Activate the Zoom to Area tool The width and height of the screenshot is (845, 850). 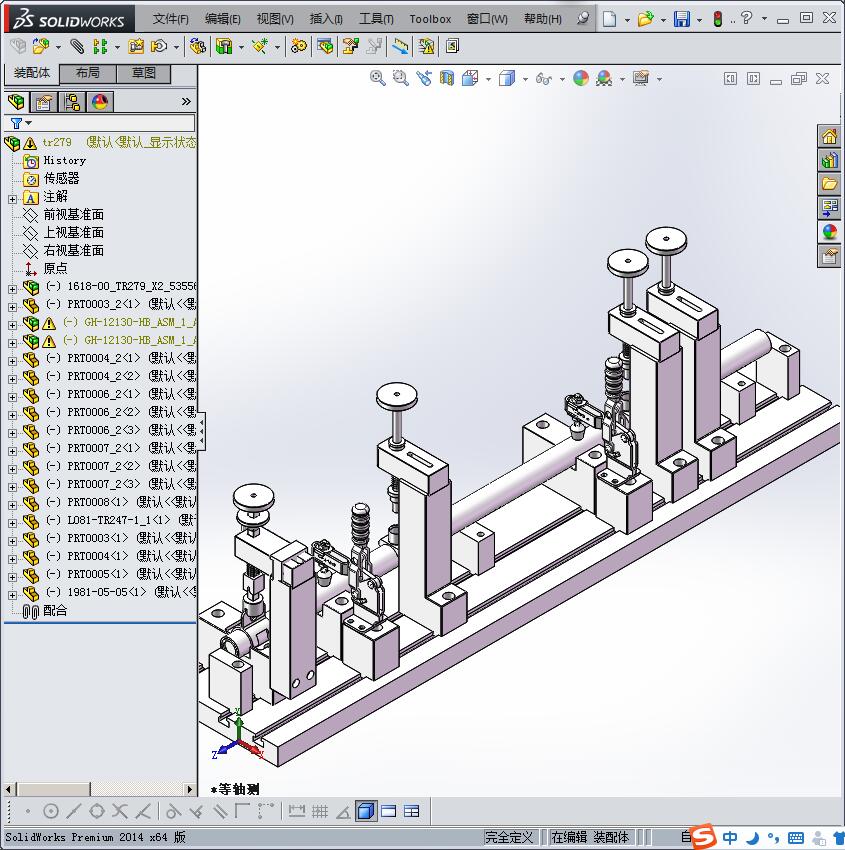(x=400, y=78)
